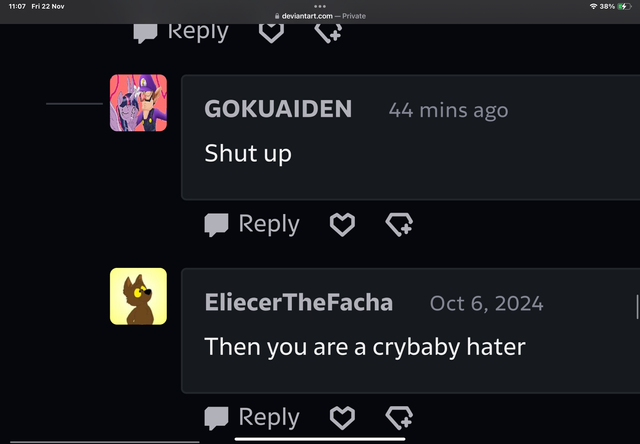This screenshot has width=640, height=444.
Task: Tap the speech bubble icon beside GOKUAIDEN's Reply
Action: pyautogui.click(x=216, y=225)
